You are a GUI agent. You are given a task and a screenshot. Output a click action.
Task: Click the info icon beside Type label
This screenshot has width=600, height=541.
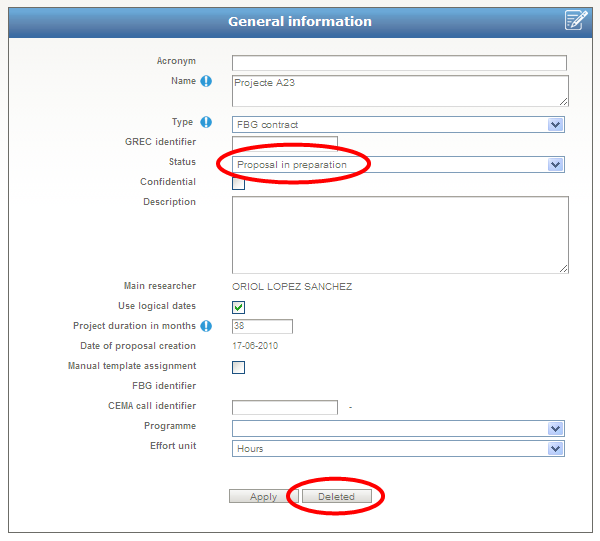[x=207, y=123]
